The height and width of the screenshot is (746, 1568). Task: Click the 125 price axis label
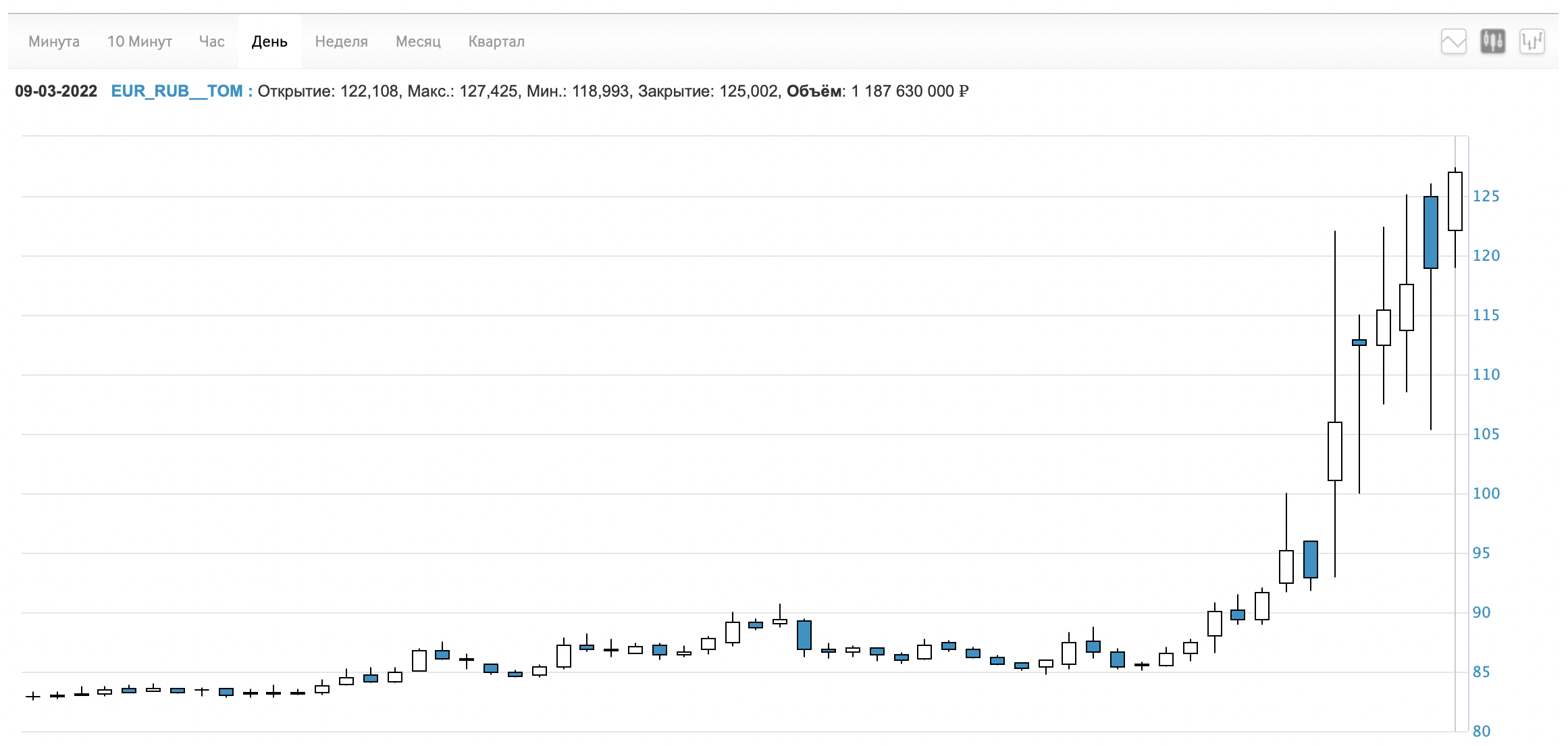(x=1486, y=196)
